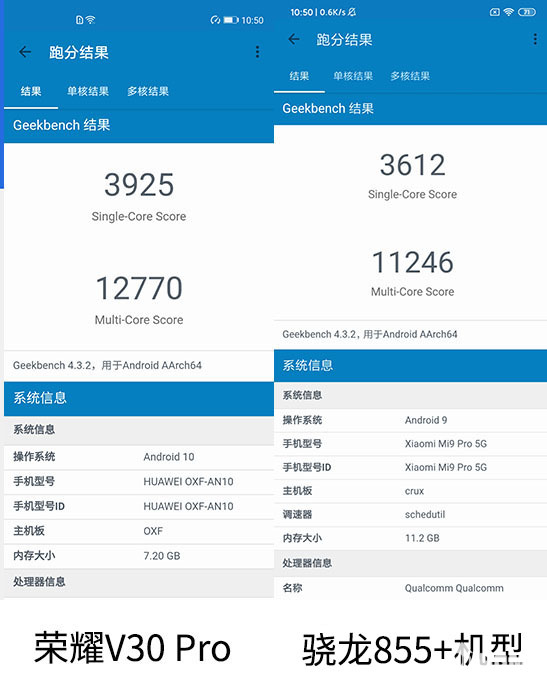This screenshot has height=695, width=547.
Task: Select the 结果 tab on the right phone
Action: click(x=299, y=76)
